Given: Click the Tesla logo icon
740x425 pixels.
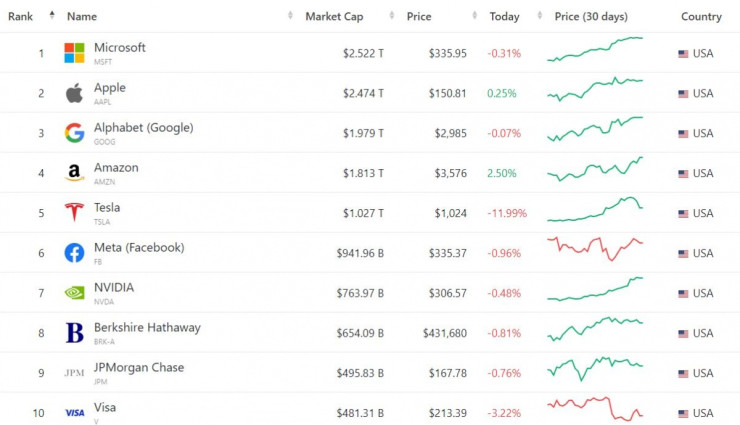Looking at the screenshot, I should pos(74,213).
